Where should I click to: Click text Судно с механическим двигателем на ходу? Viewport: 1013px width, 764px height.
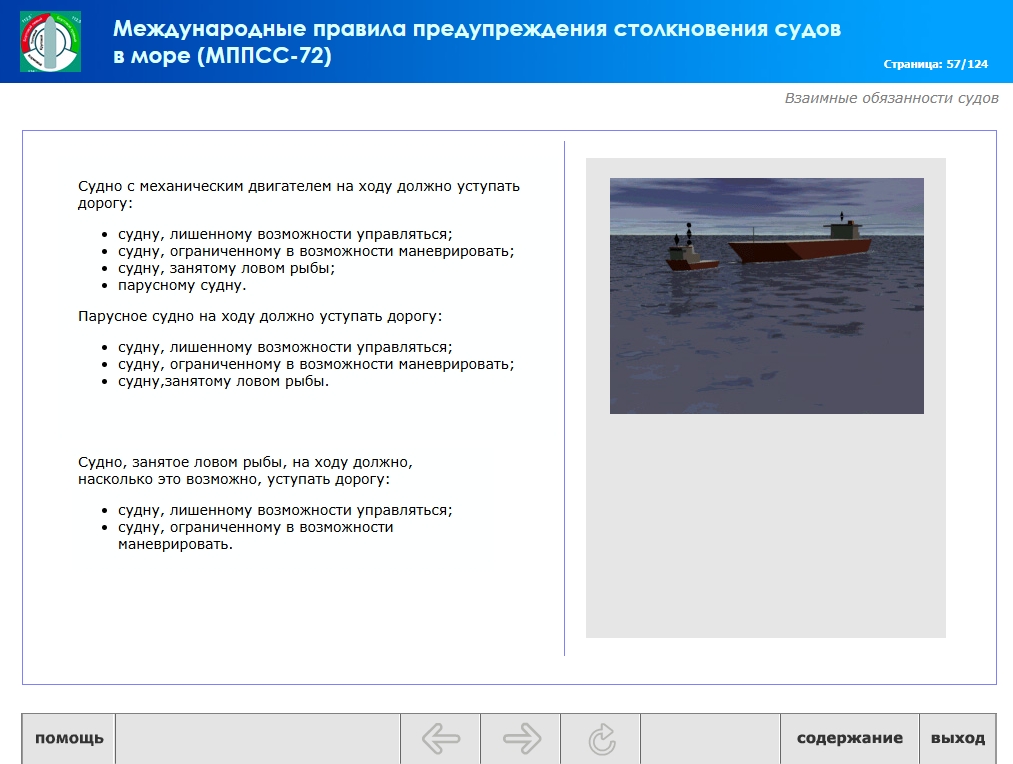tap(298, 194)
